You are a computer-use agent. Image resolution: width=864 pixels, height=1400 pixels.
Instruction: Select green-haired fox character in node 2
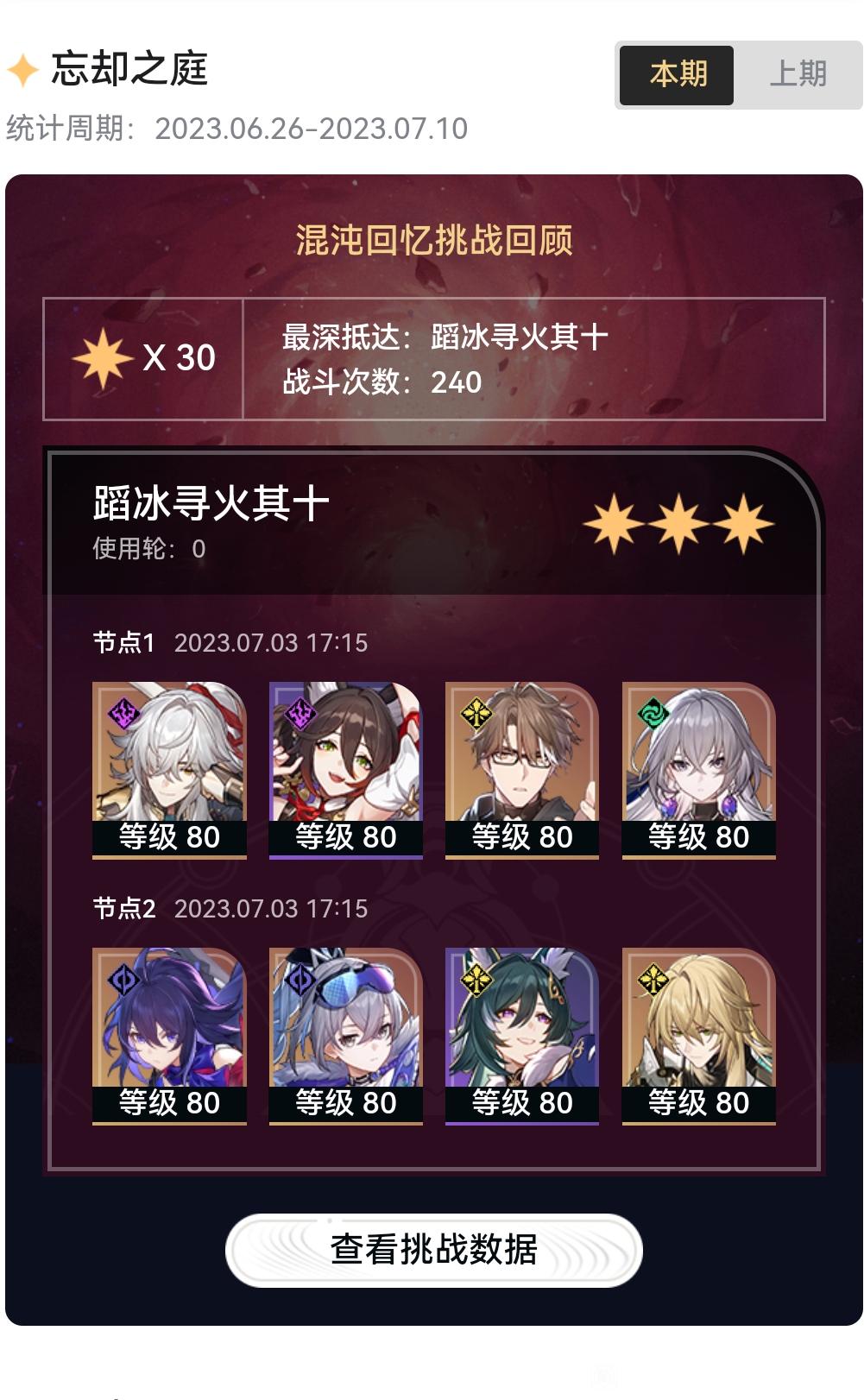click(522, 1036)
